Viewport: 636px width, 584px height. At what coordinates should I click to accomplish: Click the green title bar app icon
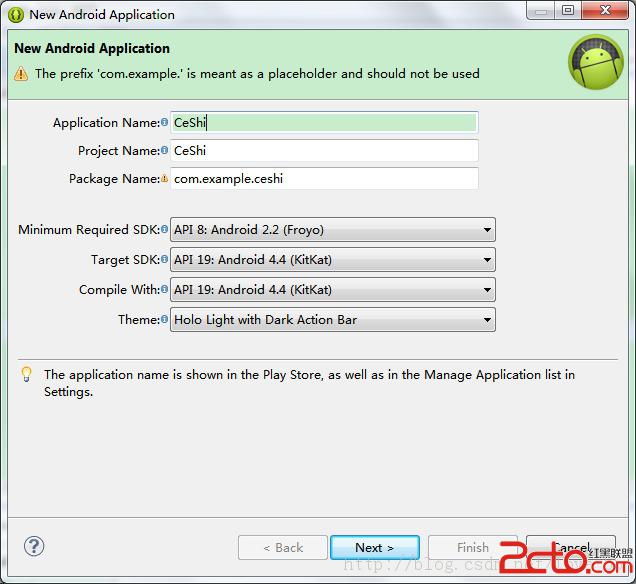point(16,15)
